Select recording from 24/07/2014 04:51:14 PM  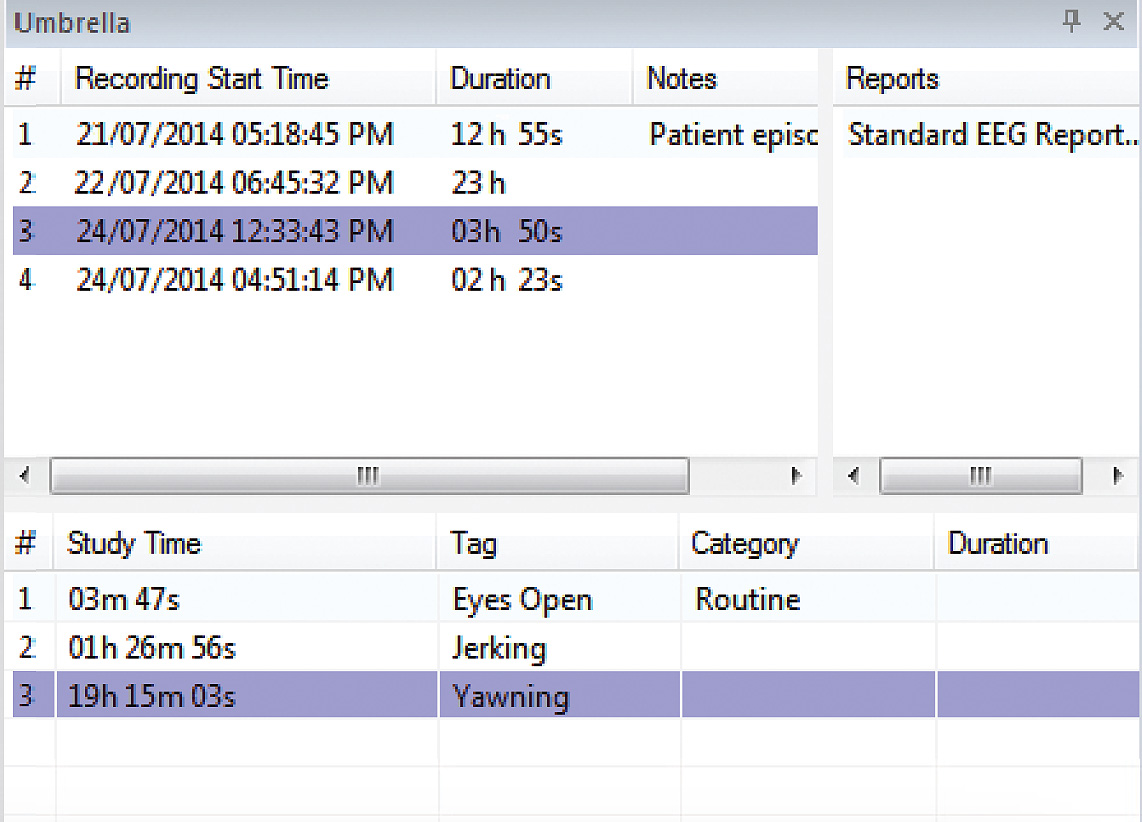(235, 280)
